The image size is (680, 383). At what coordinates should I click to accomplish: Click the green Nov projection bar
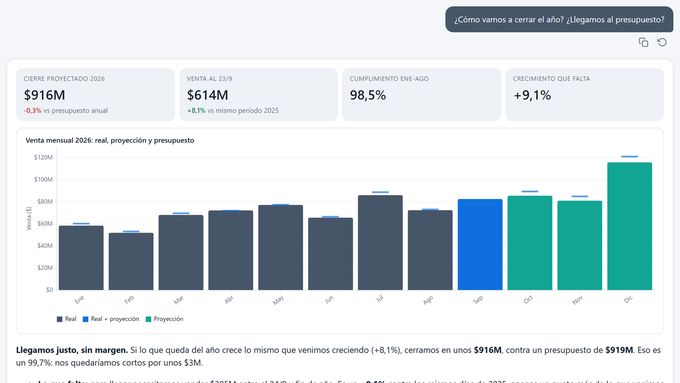click(x=580, y=246)
